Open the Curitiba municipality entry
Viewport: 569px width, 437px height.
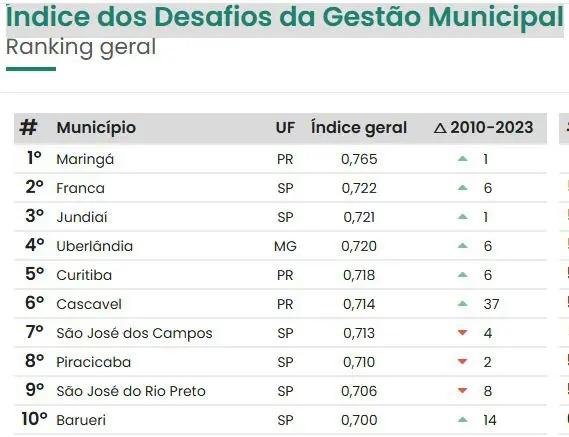84,275
